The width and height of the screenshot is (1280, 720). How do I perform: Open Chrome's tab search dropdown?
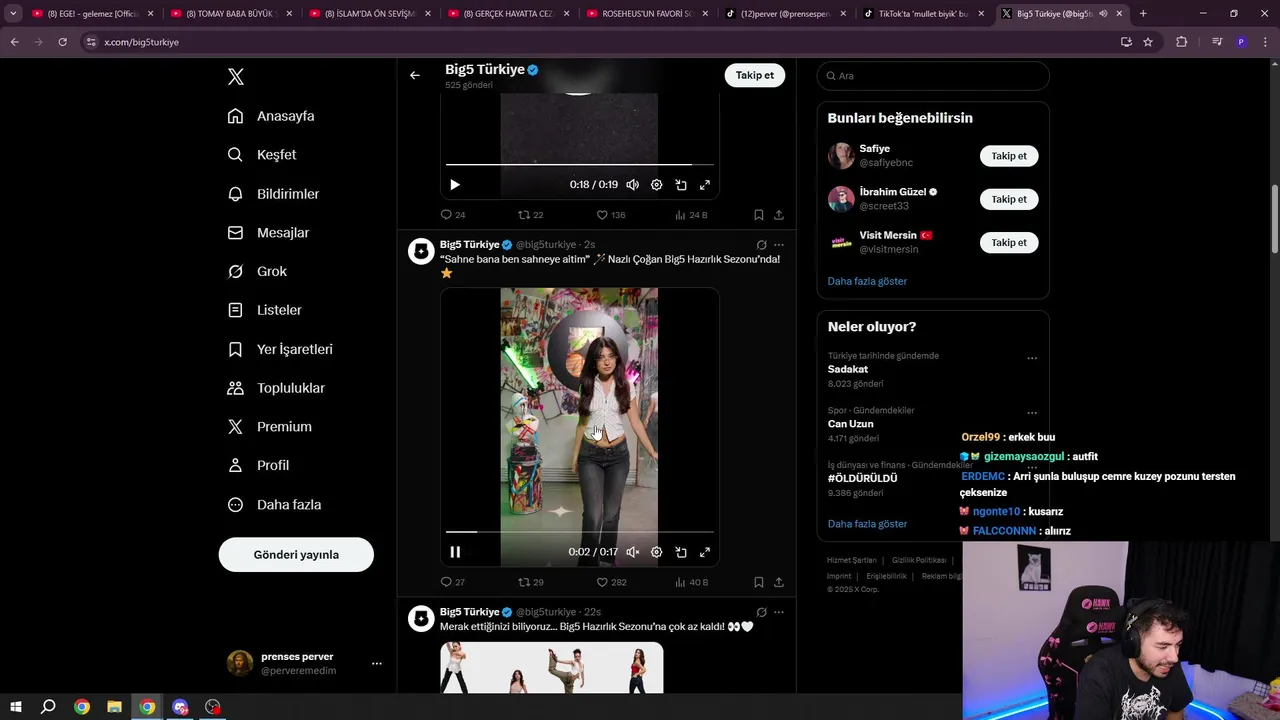click(x=13, y=14)
